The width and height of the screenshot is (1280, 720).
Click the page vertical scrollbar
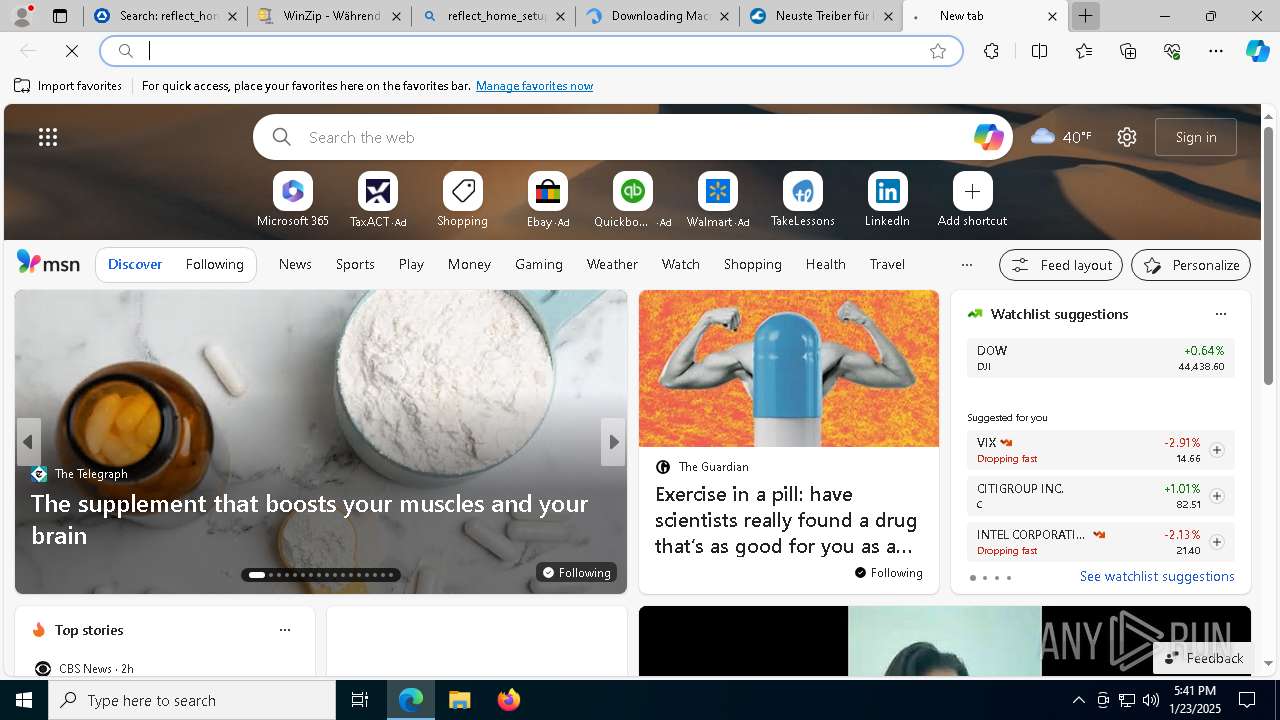coord(1268,255)
